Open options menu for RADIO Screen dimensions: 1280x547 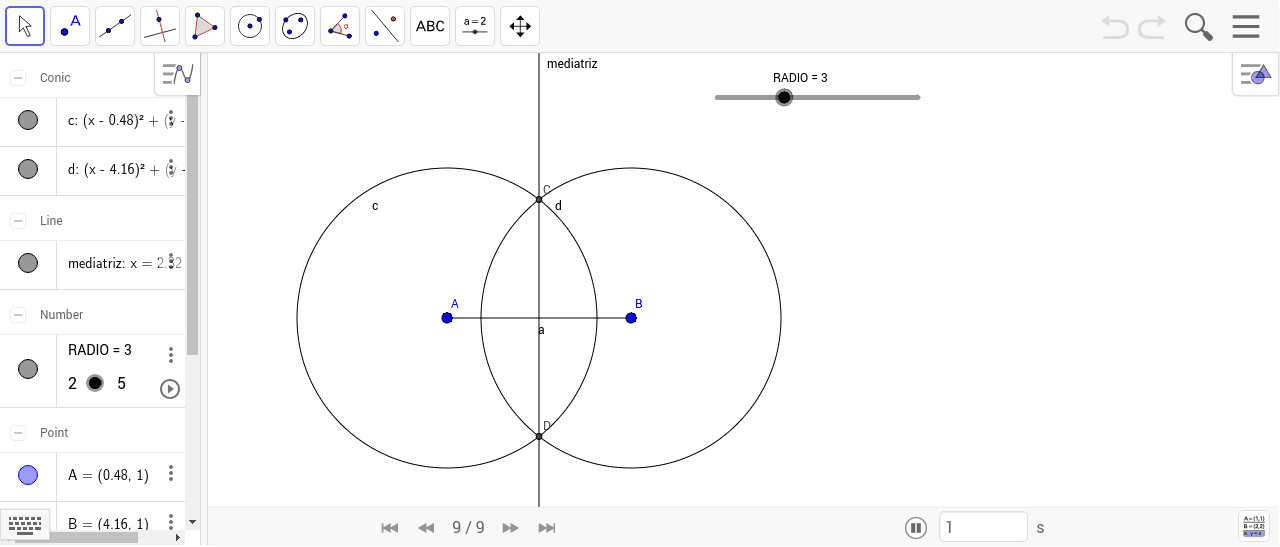coord(171,355)
